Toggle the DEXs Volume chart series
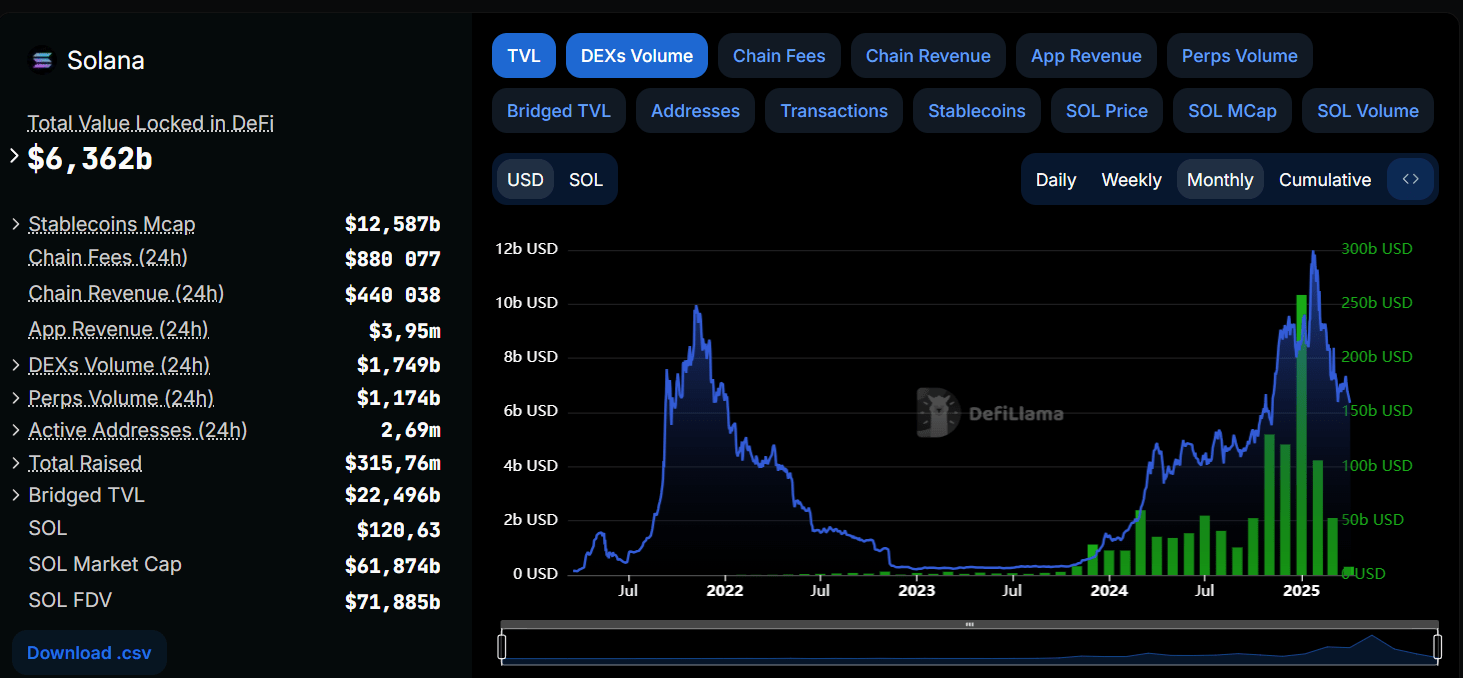This screenshot has height=678, width=1463. 637,56
